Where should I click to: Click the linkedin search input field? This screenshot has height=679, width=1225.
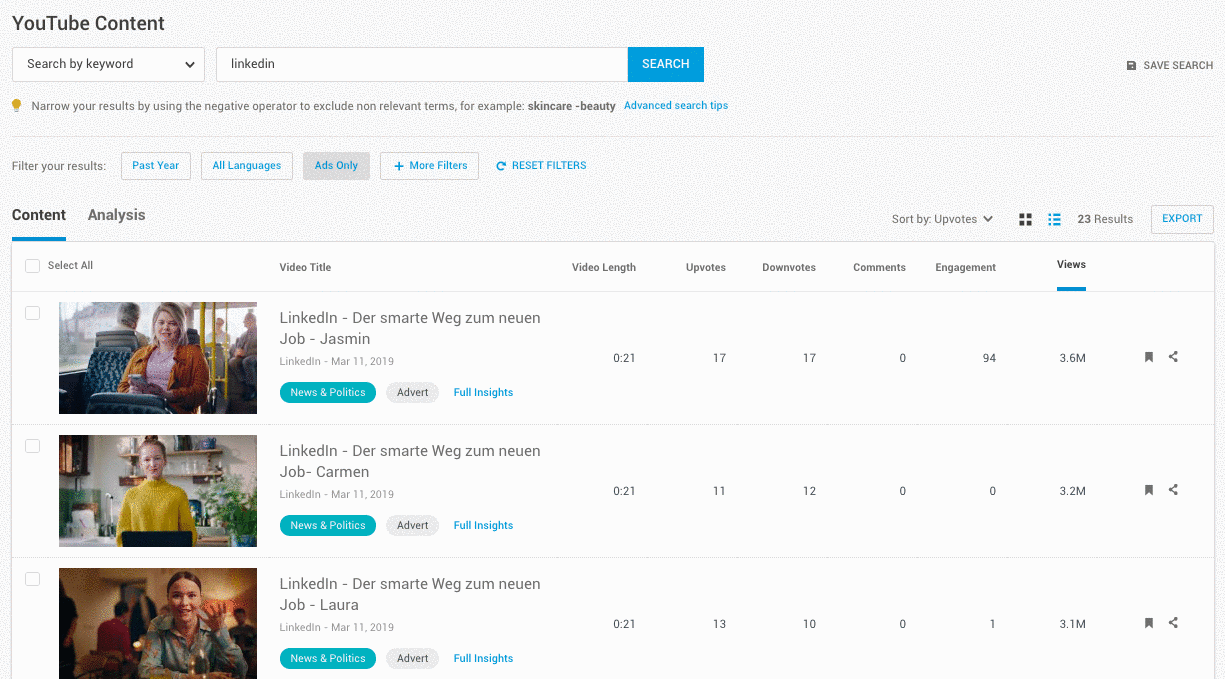coord(422,64)
